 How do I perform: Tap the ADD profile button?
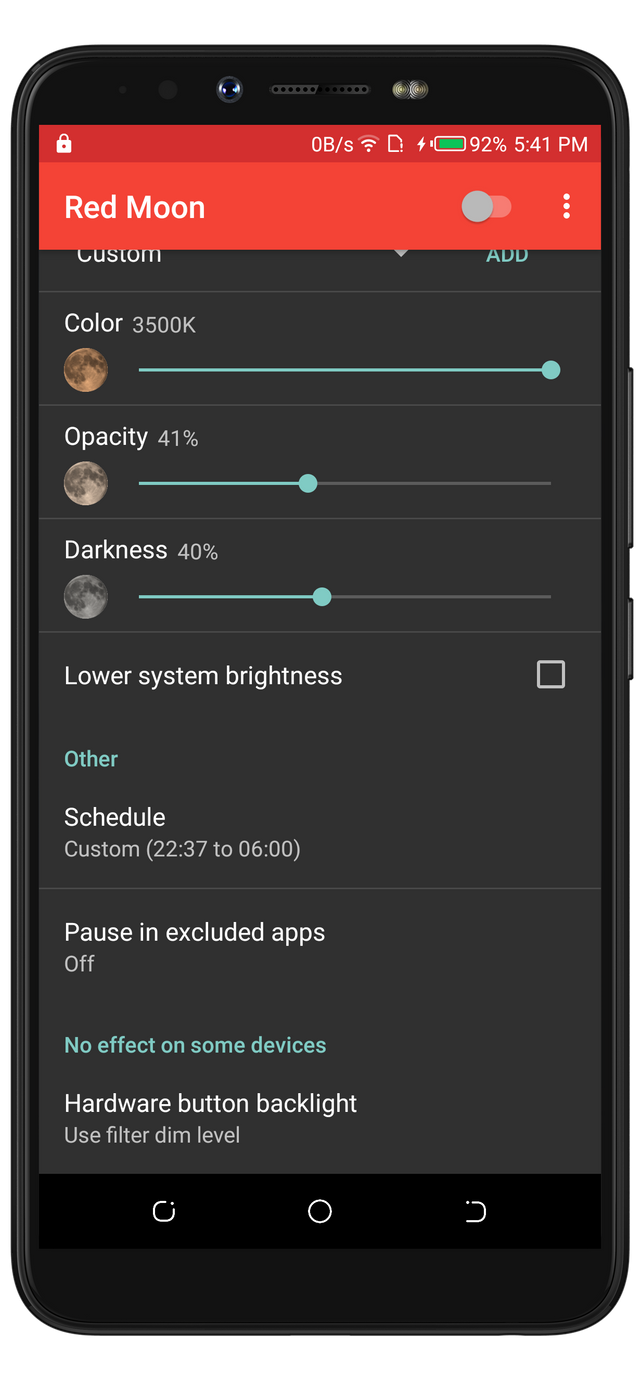pyautogui.click(x=507, y=255)
